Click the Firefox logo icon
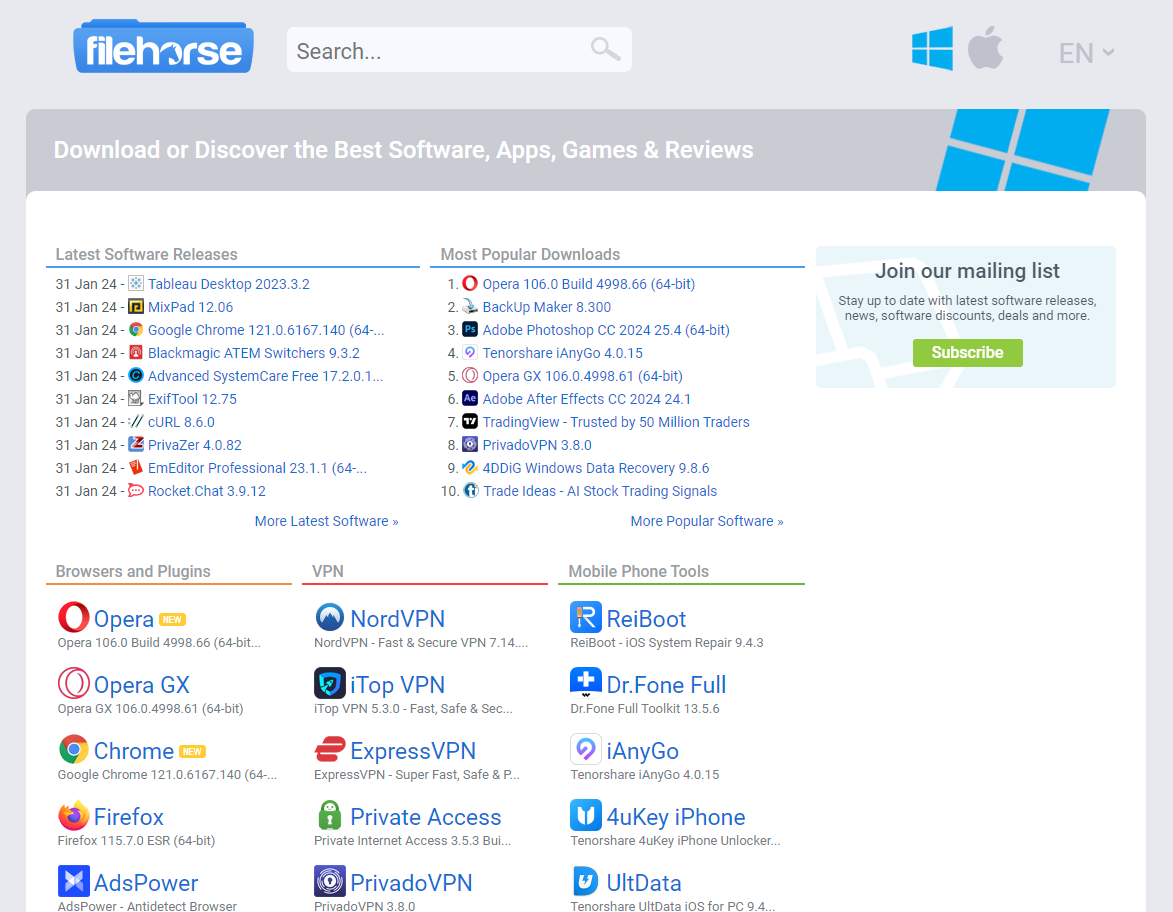This screenshot has width=1173, height=912. [x=73, y=815]
